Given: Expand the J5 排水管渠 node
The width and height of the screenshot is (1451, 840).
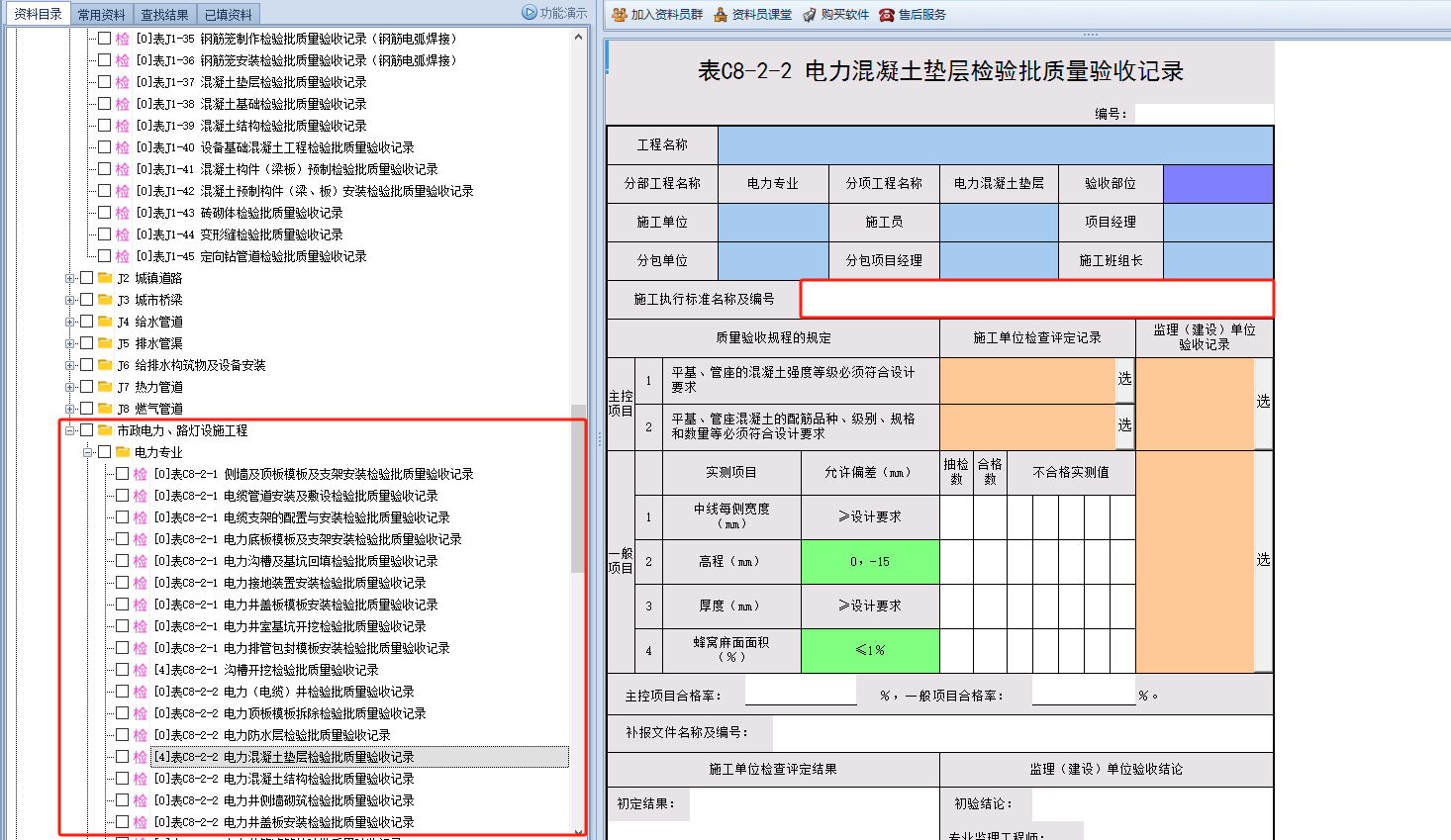Looking at the screenshot, I should 70,343.
